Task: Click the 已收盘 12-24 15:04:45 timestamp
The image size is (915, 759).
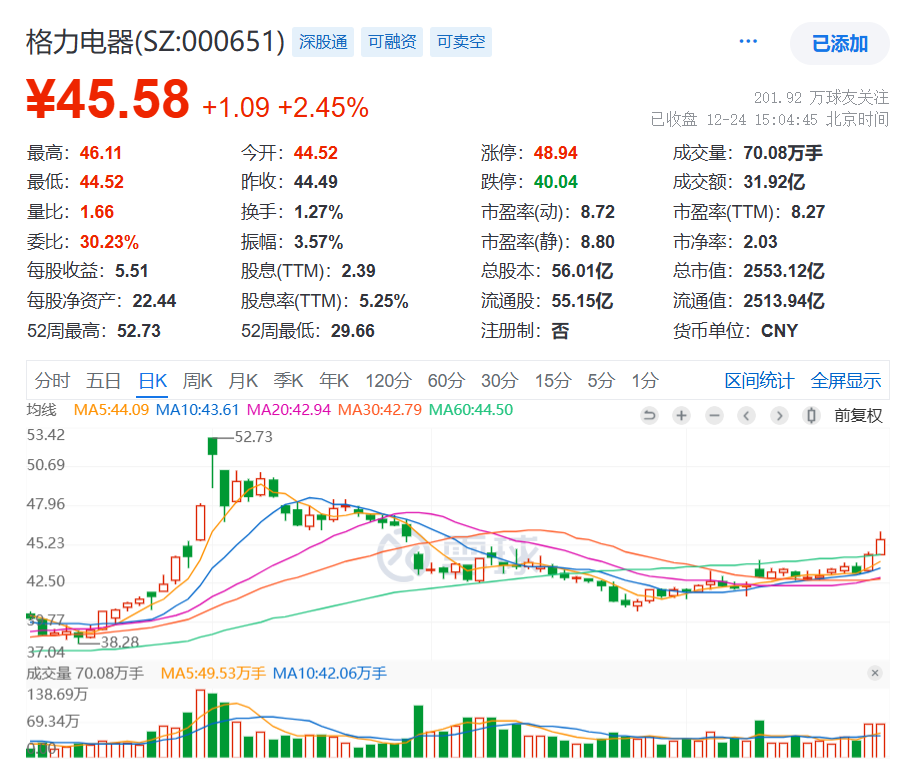Action: pyautogui.click(x=770, y=120)
